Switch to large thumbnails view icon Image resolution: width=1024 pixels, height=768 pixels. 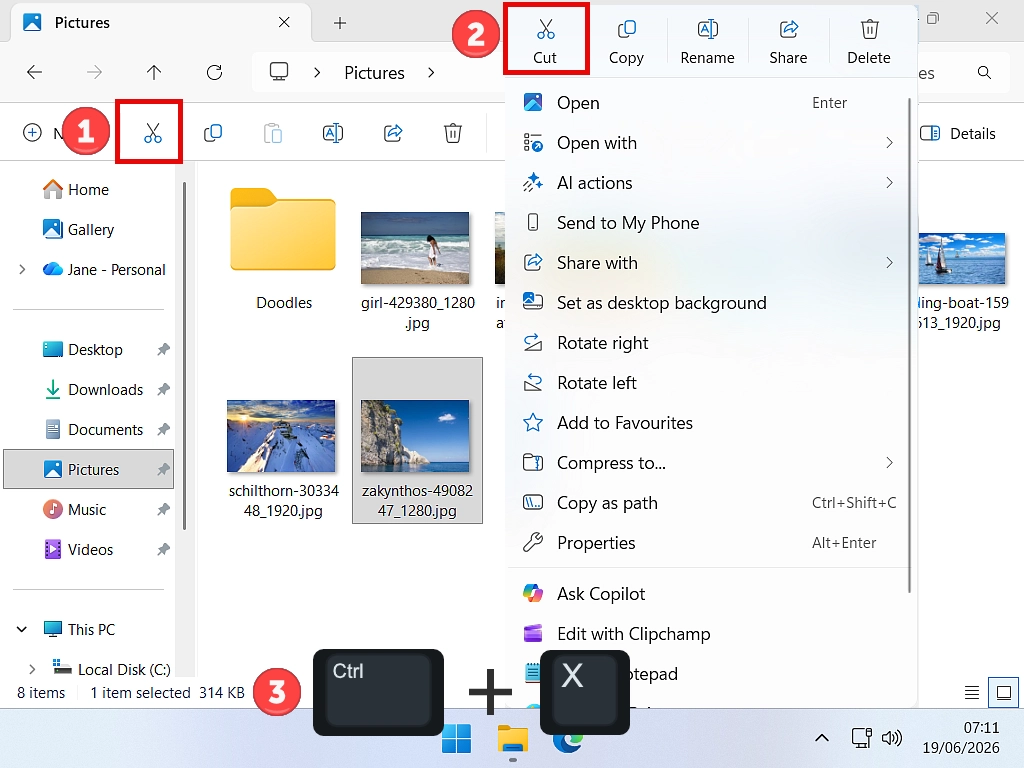(1004, 692)
